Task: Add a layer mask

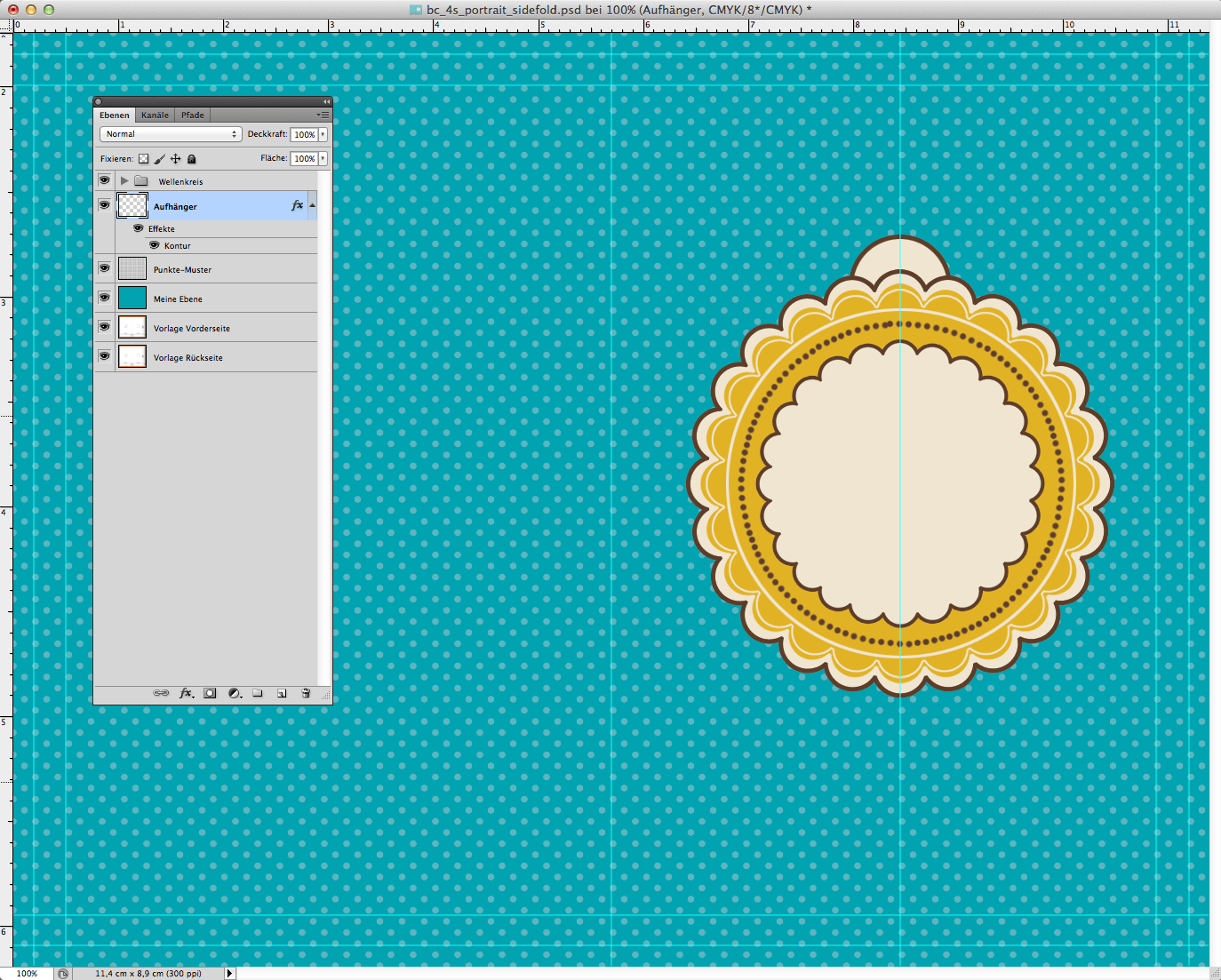Action: click(x=210, y=693)
